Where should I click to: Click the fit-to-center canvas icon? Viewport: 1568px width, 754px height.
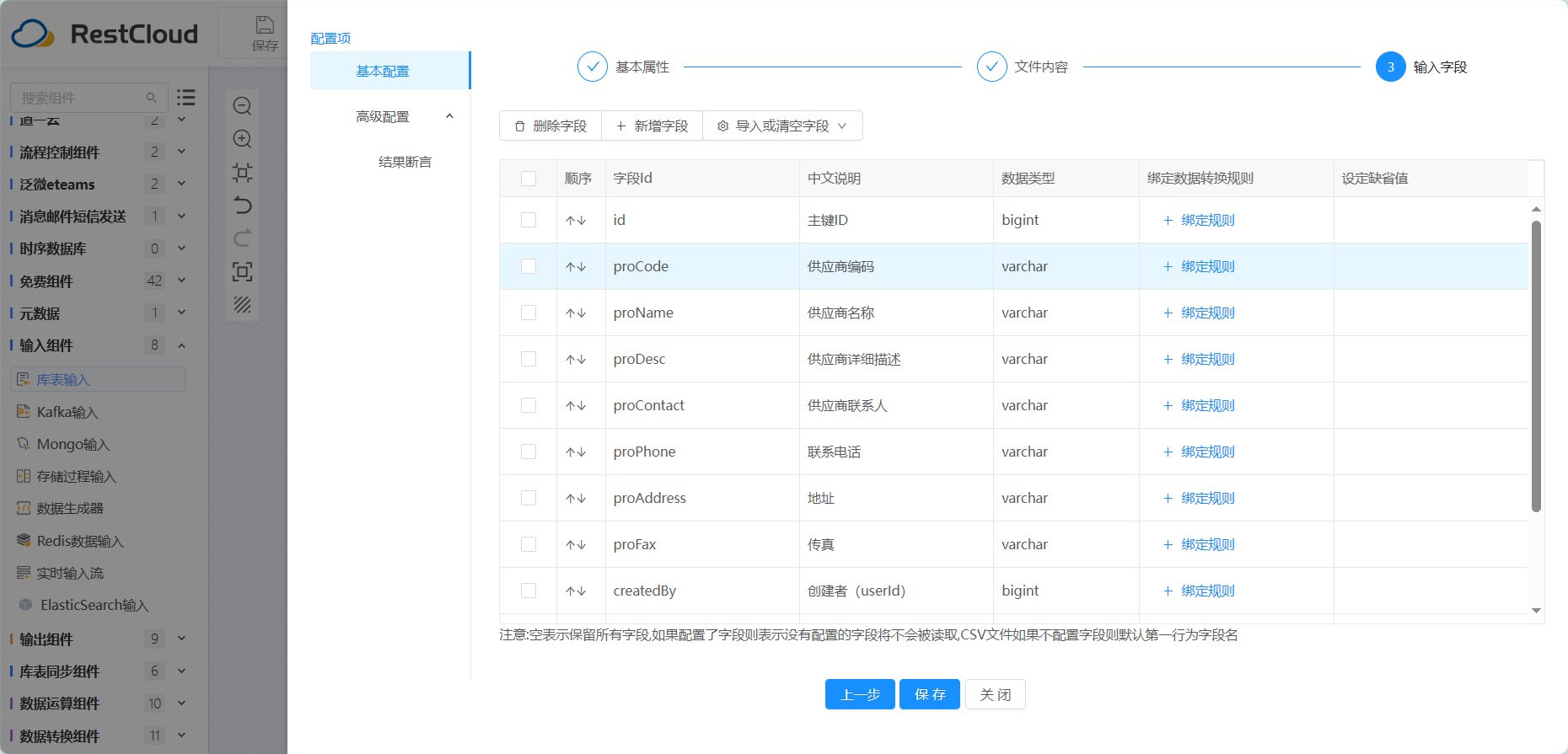pyautogui.click(x=242, y=173)
